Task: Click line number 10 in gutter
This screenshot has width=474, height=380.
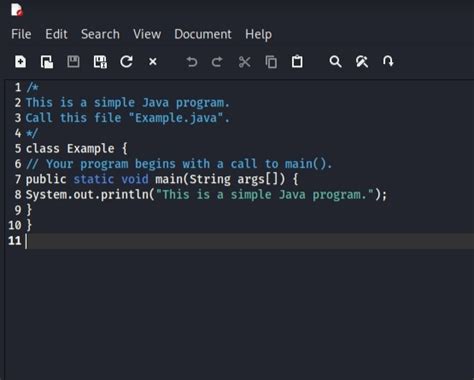Action: [x=15, y=225]
